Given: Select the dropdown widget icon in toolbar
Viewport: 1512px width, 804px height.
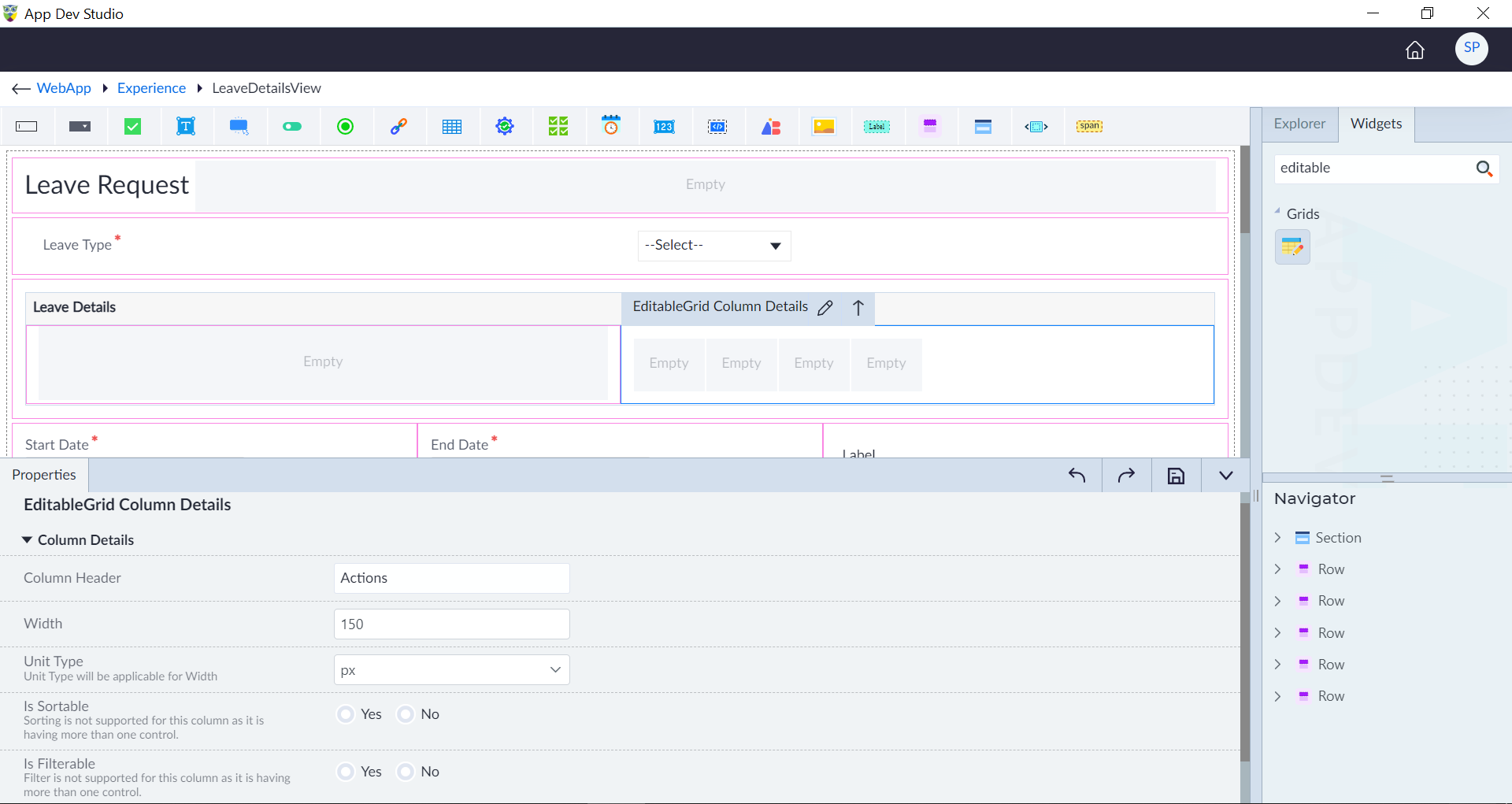Looking at the screenshot, I should (80, 126).
